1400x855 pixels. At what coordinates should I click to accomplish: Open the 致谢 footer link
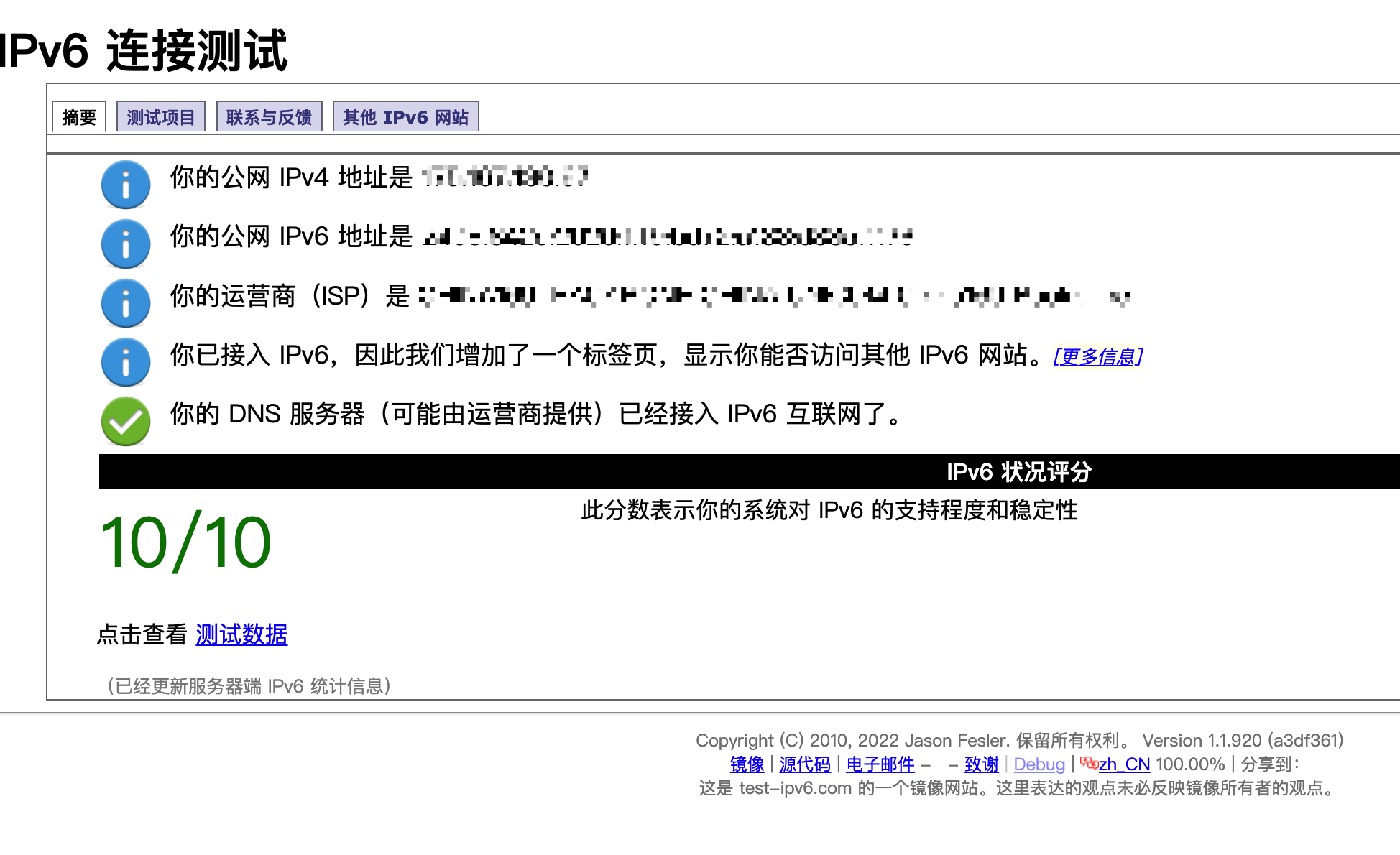coord(981,764)
